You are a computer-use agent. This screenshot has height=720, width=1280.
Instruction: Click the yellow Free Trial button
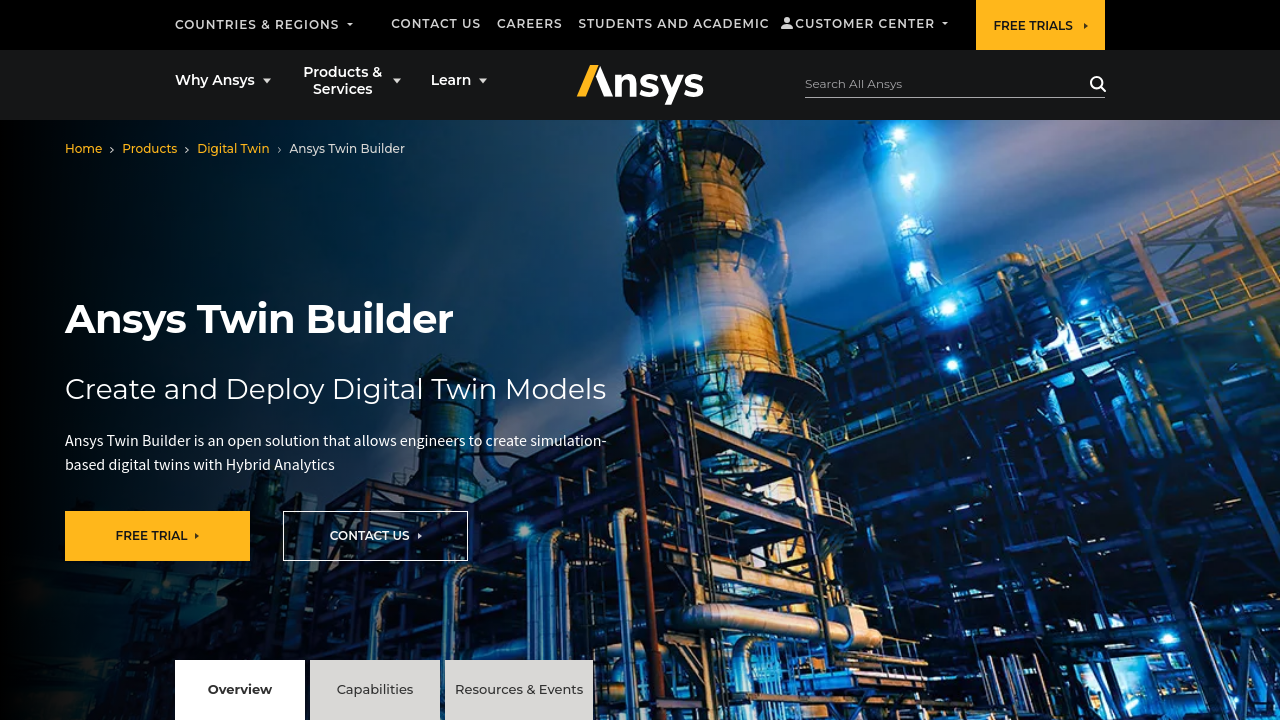coord(157,536)
